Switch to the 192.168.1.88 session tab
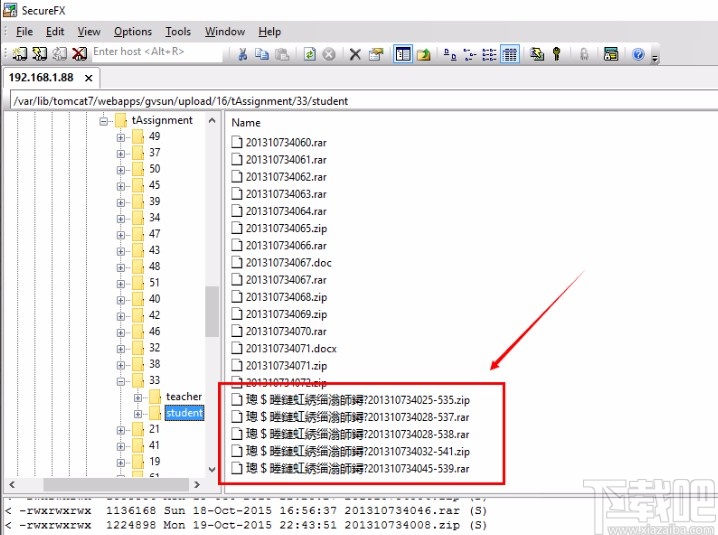 pos(42,77)
